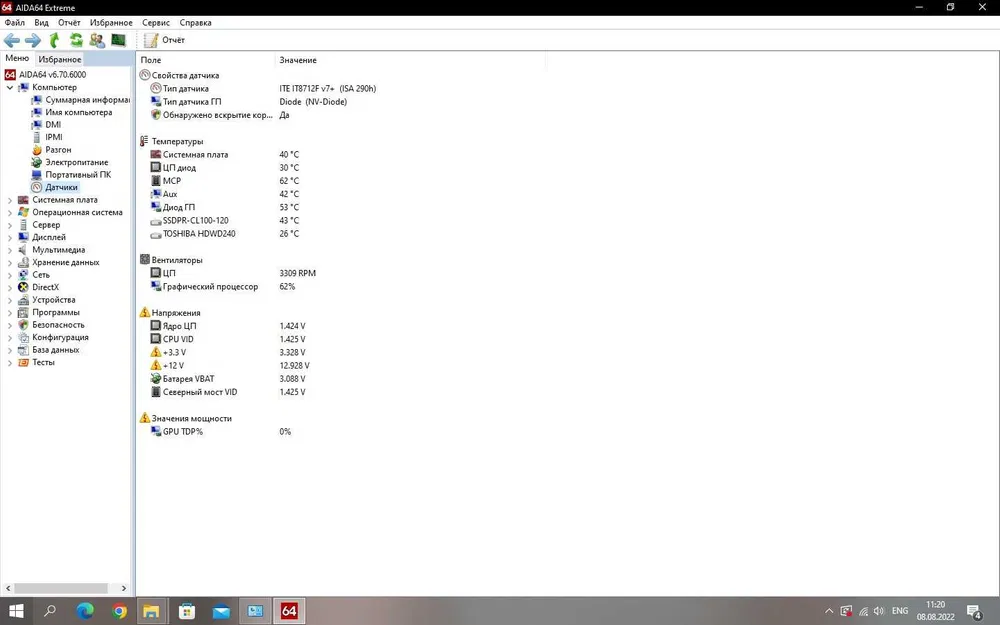1000x625 pixels.
Task: Click the green monitor toolbar icon
Action: click(118, 40)
